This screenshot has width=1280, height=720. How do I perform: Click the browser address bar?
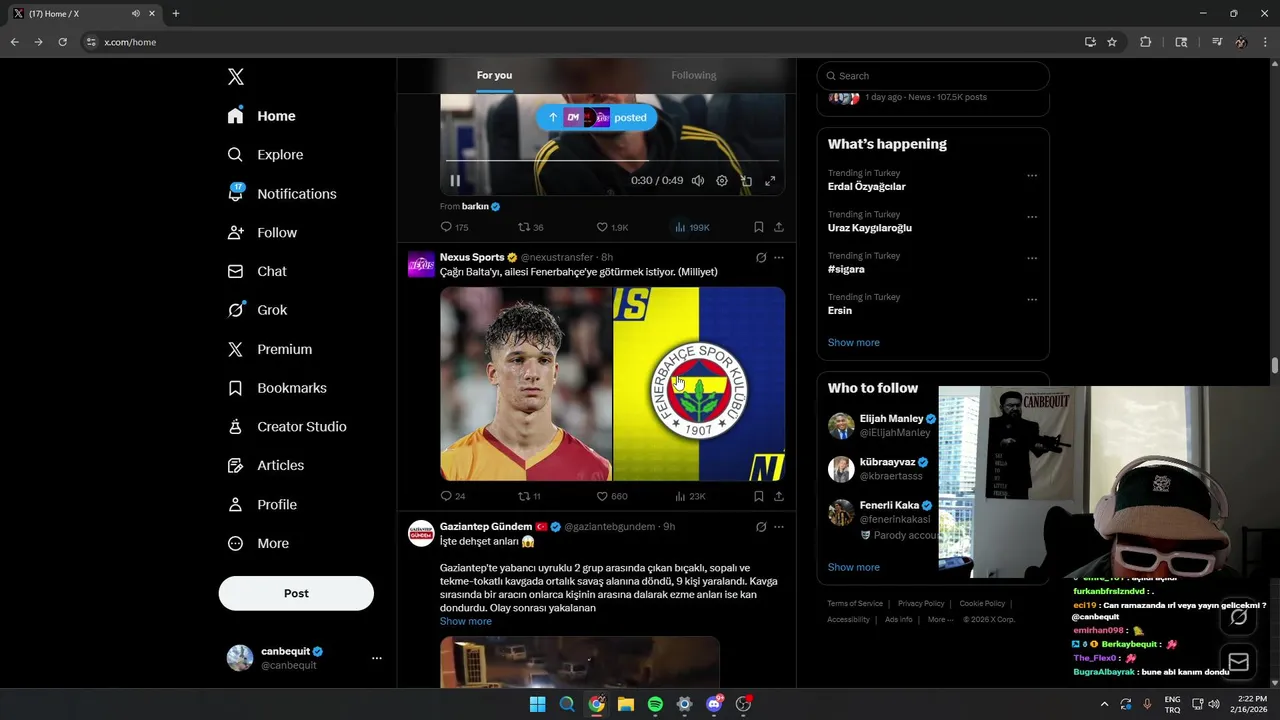[580, 42]
